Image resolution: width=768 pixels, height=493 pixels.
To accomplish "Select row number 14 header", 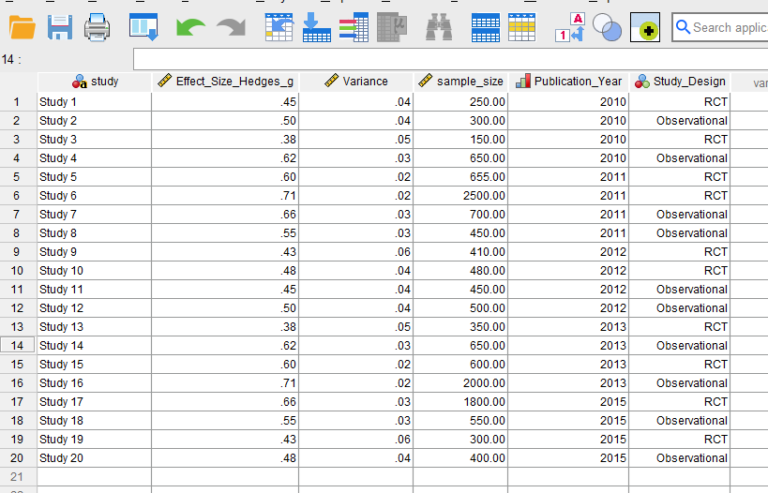I will [17, 346].
